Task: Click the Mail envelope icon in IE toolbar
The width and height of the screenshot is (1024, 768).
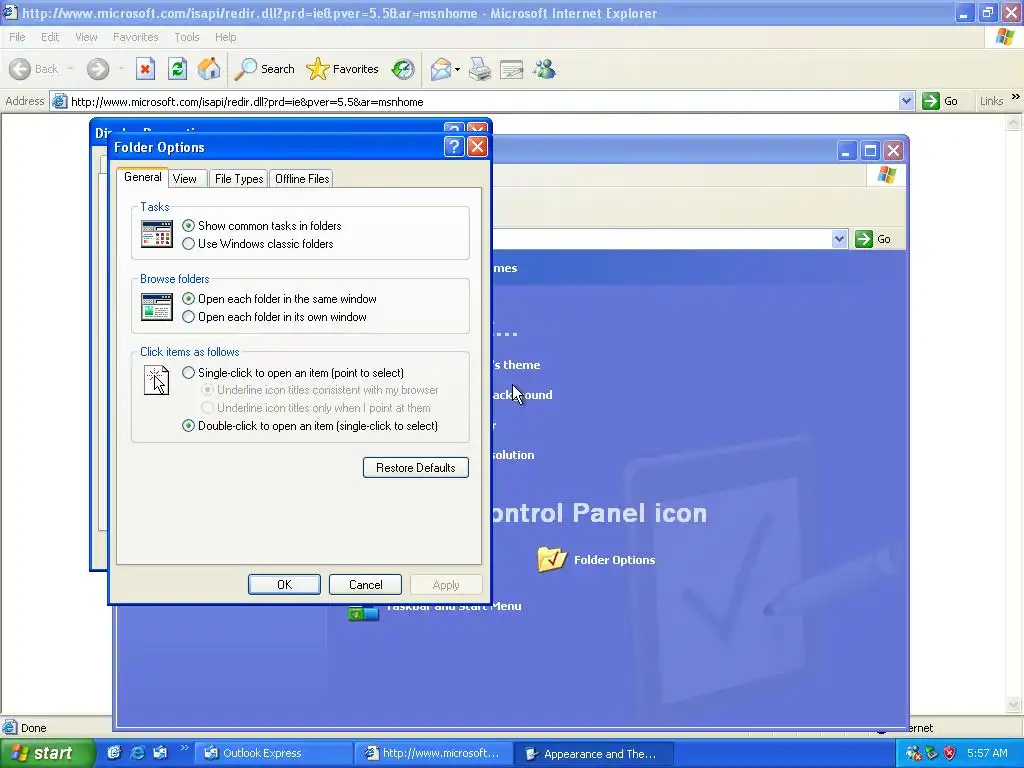Action: 441,69
